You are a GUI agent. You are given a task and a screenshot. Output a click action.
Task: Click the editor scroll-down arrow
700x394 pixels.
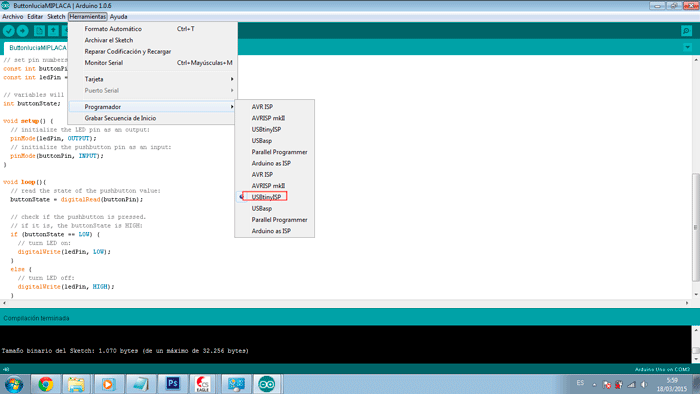(x=696, y=295)
